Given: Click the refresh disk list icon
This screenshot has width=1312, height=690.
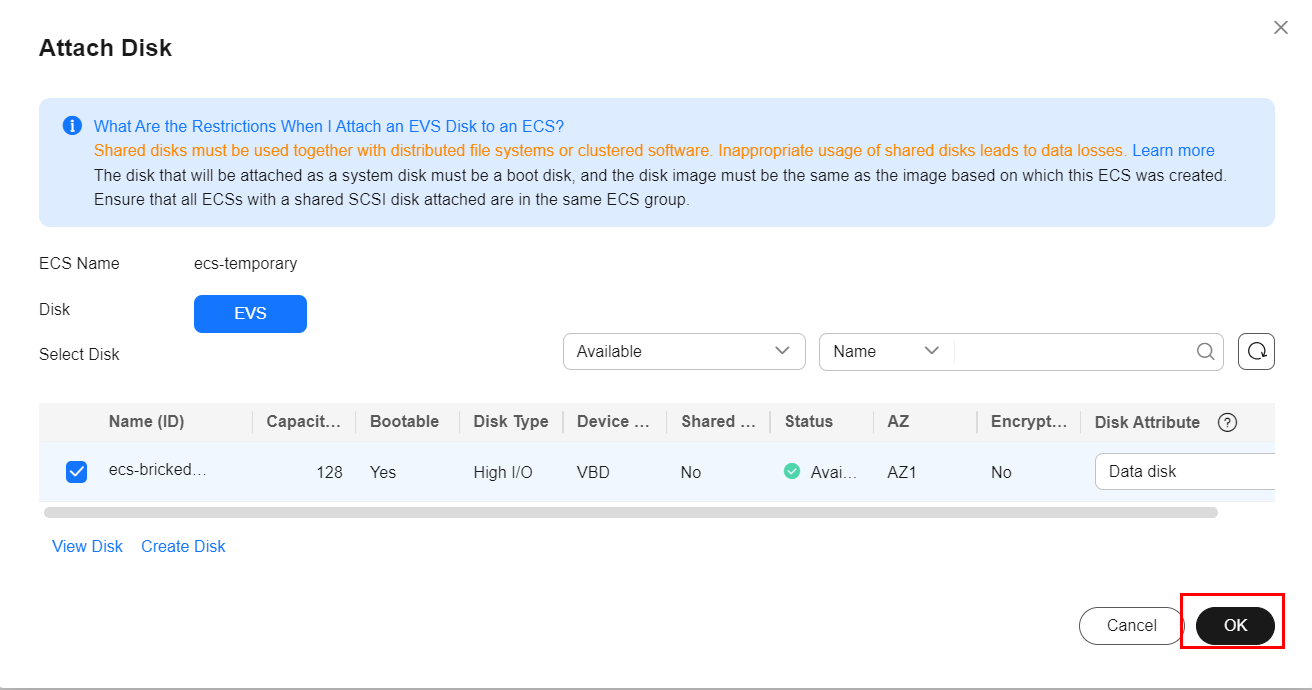Looking at the screenshot, I should point(1256,352).
